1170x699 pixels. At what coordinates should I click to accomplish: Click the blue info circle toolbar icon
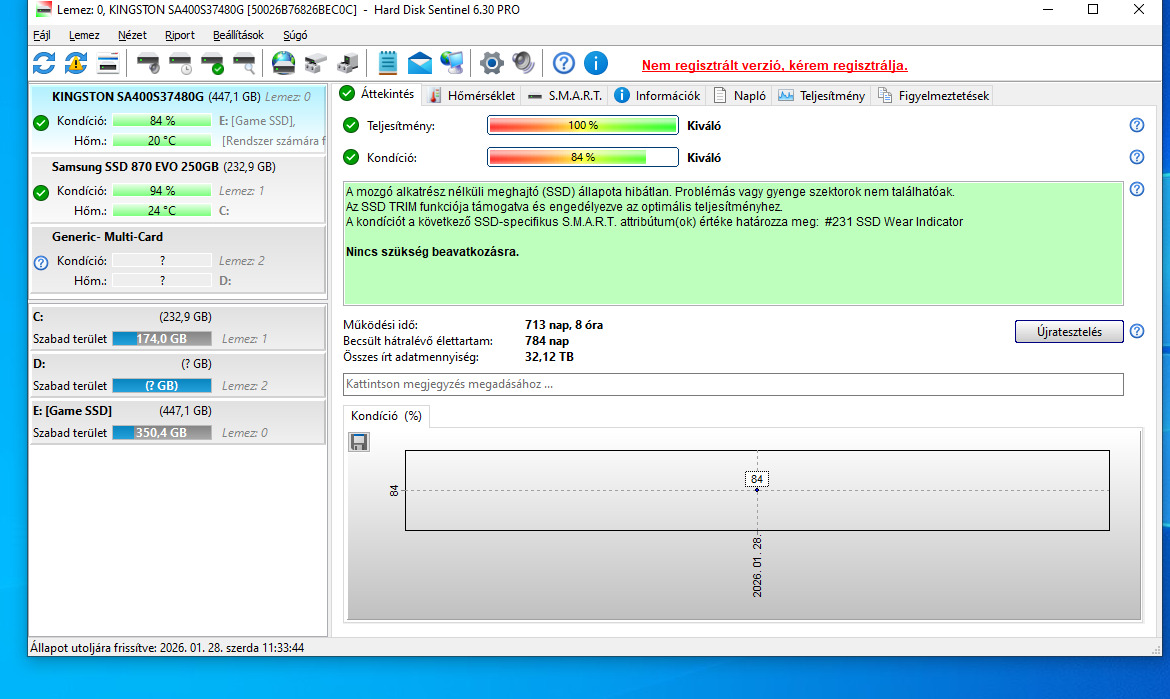click(595, 63)
